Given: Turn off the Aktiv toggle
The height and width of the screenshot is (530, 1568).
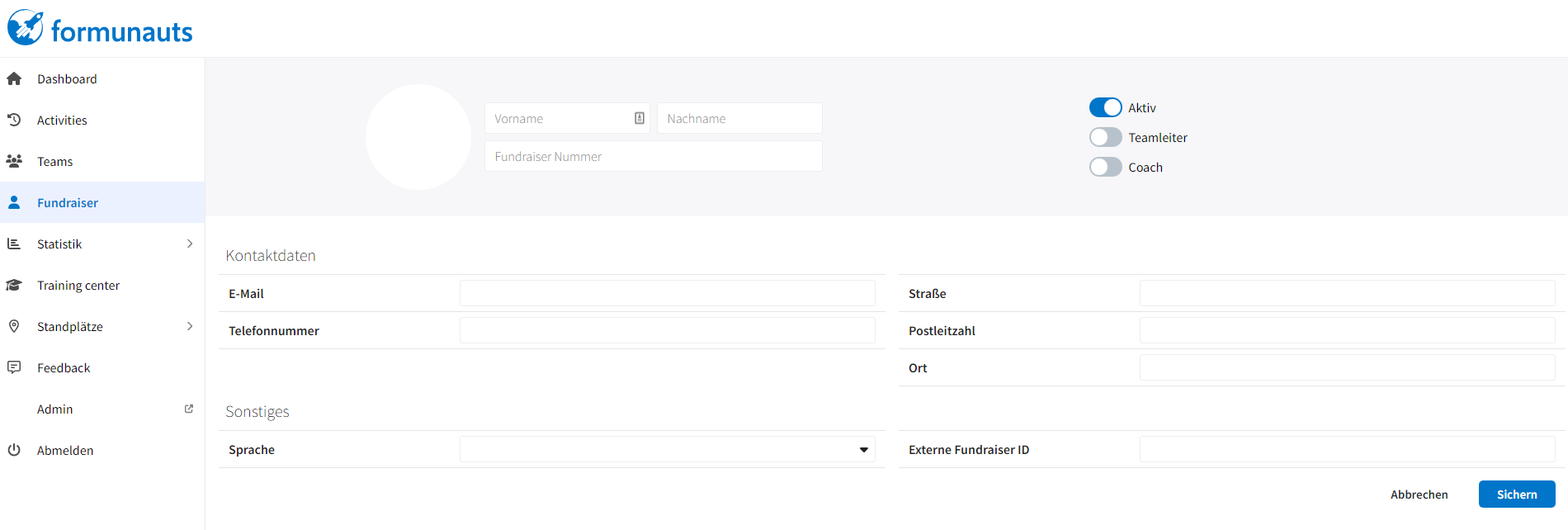Looking at the screenshot, I should [1105, 107].
